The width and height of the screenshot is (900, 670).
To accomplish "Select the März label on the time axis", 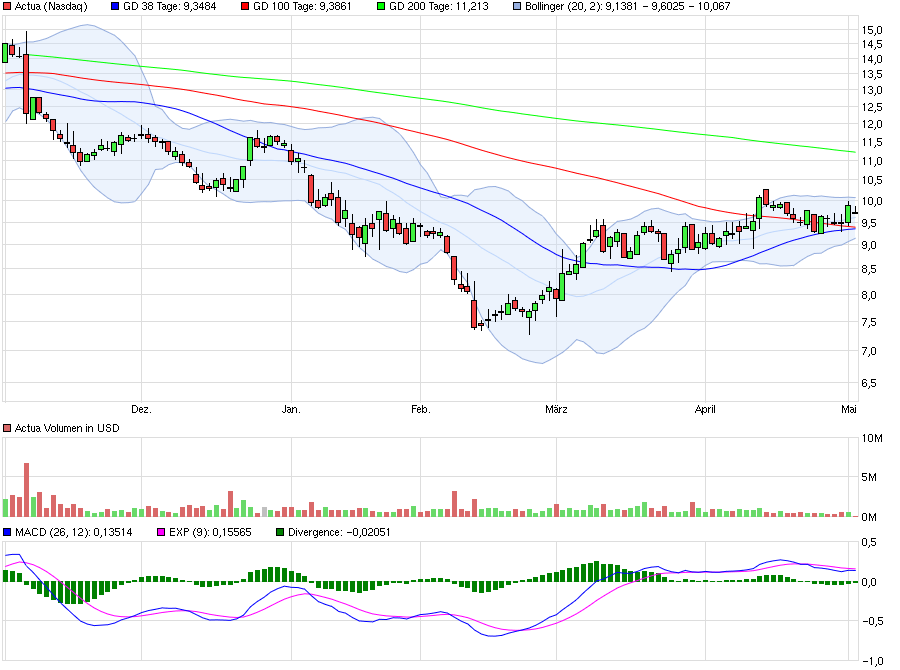I will [557, 410].
